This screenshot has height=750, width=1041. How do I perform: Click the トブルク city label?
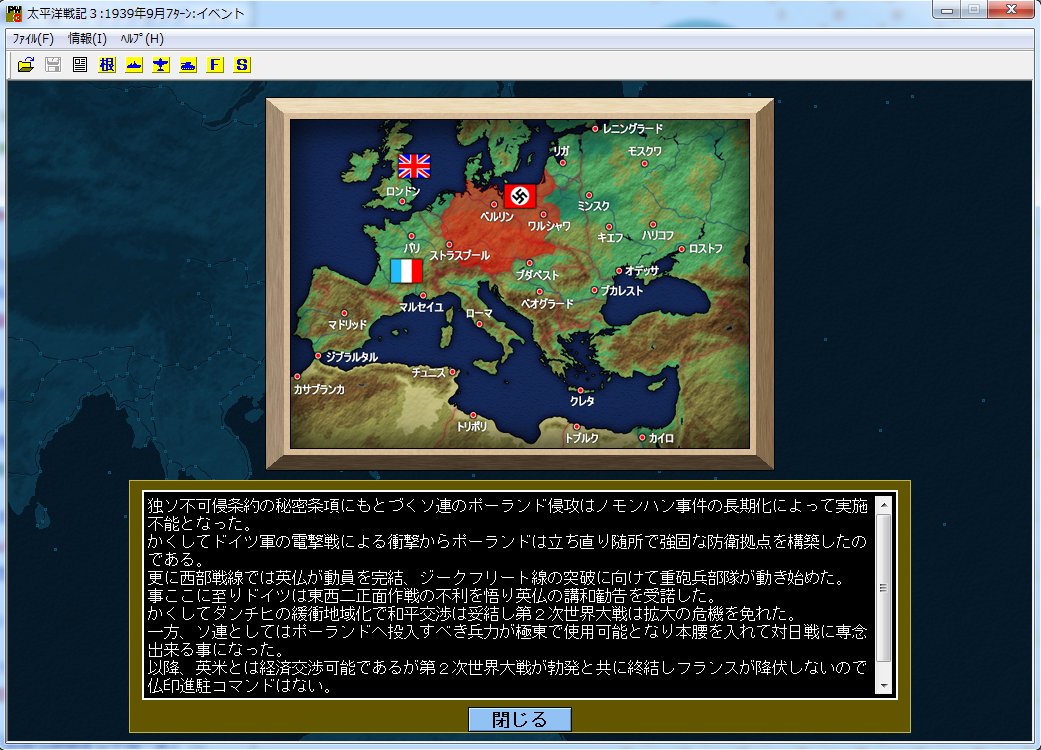(x=582, y=437)
